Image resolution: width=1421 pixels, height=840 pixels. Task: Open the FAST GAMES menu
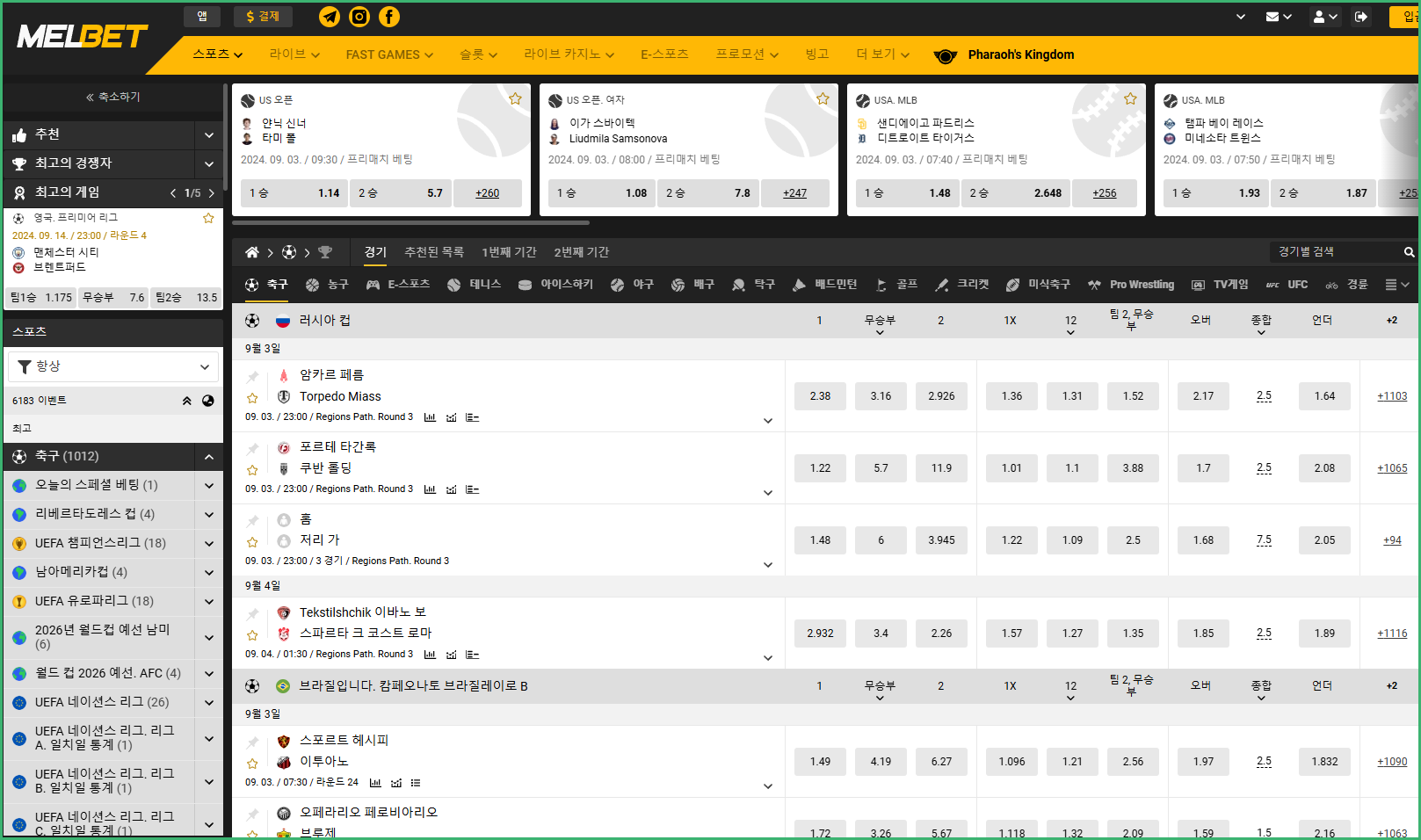[389, 54]
